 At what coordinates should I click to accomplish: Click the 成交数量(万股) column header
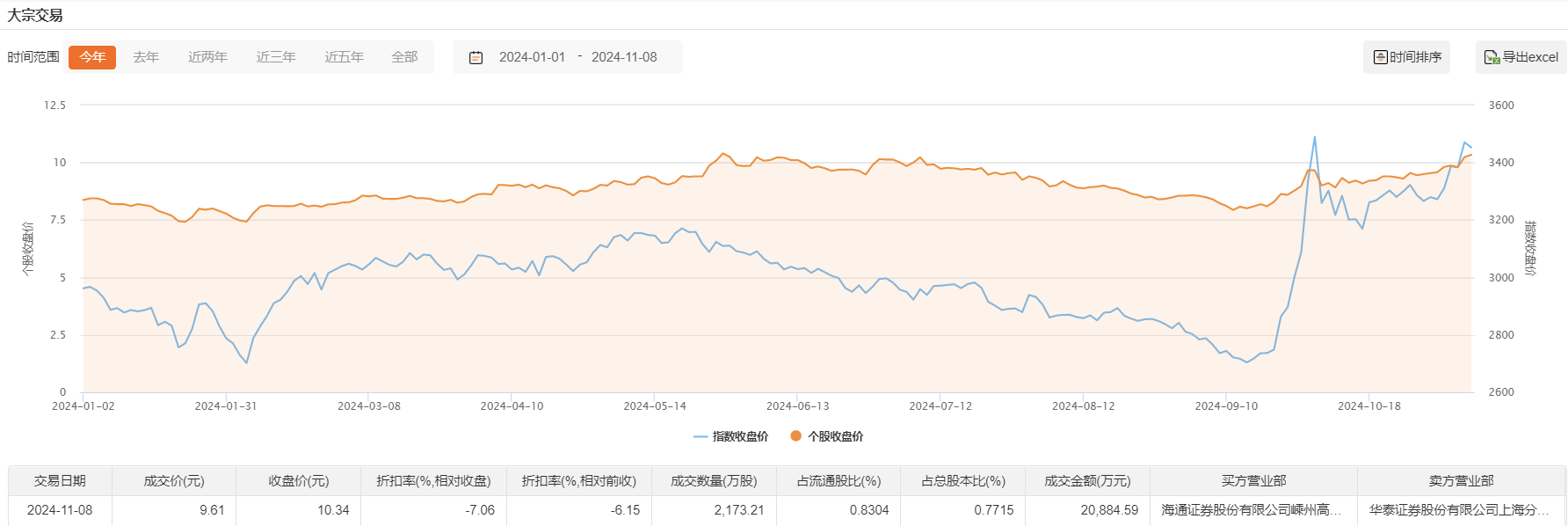point(714,481)
